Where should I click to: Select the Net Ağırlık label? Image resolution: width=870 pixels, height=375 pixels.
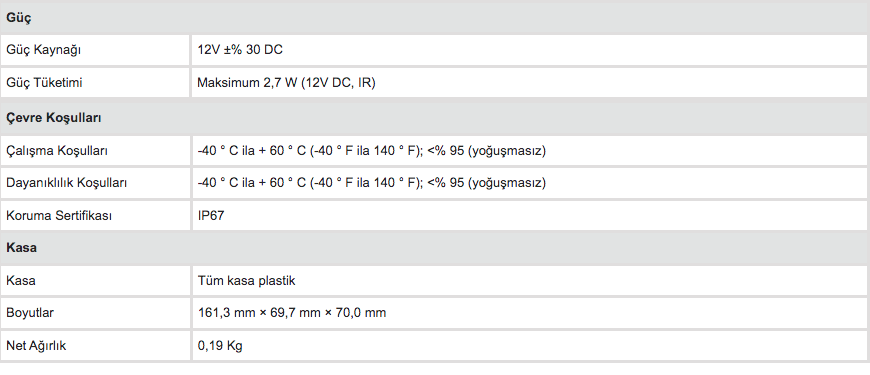36,346
